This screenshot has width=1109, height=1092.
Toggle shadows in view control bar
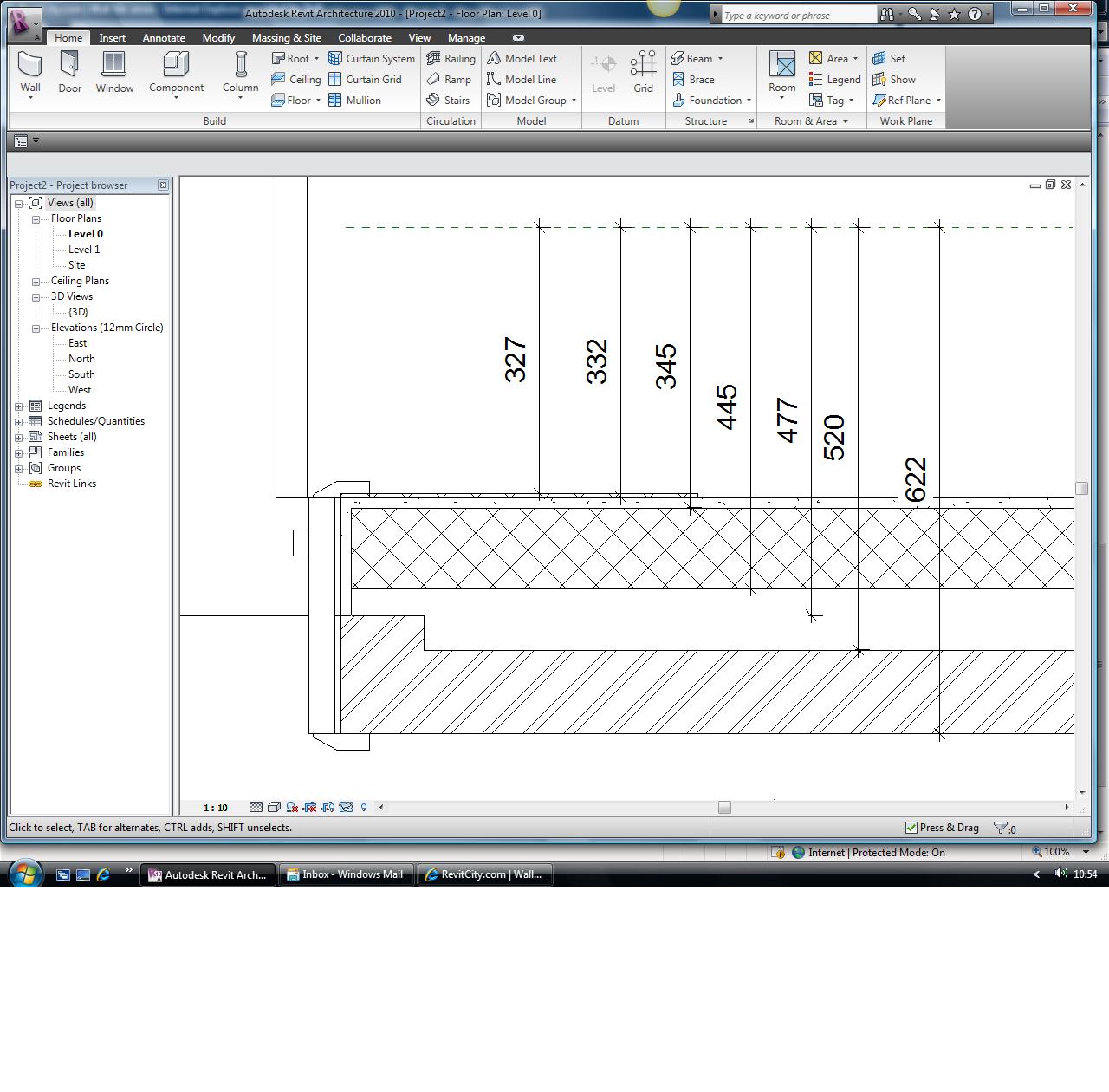click(x=292, y=807)
